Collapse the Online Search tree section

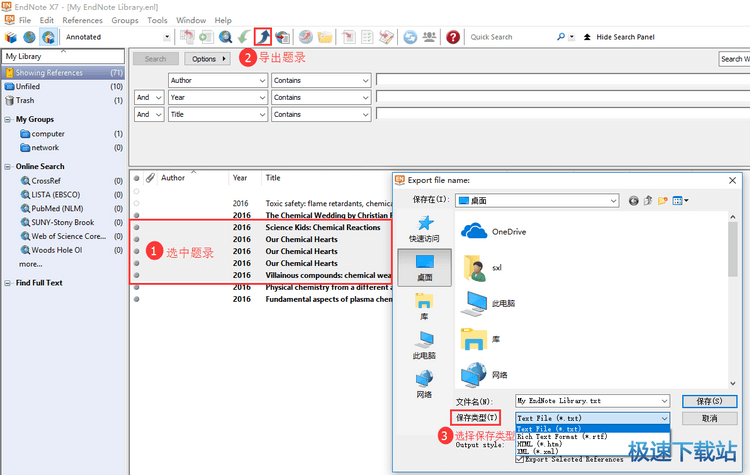[8, 166]
